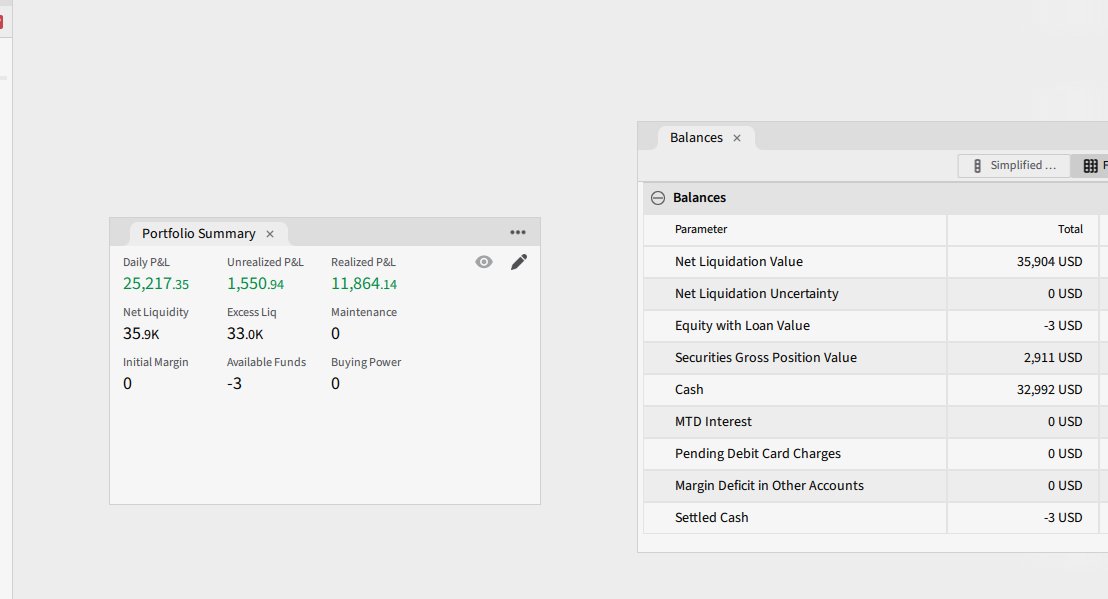Click the 35,904 USD total value

pos(1049,261)
